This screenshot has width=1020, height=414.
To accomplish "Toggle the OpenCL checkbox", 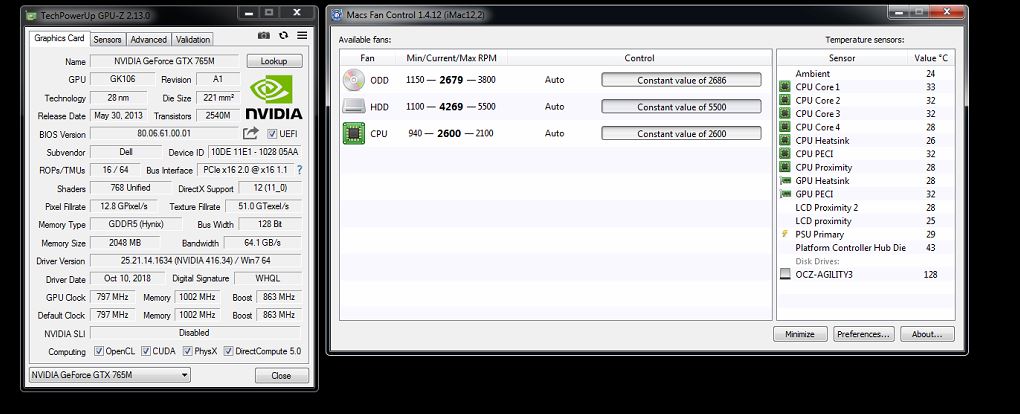I will [x=99, y=351].
